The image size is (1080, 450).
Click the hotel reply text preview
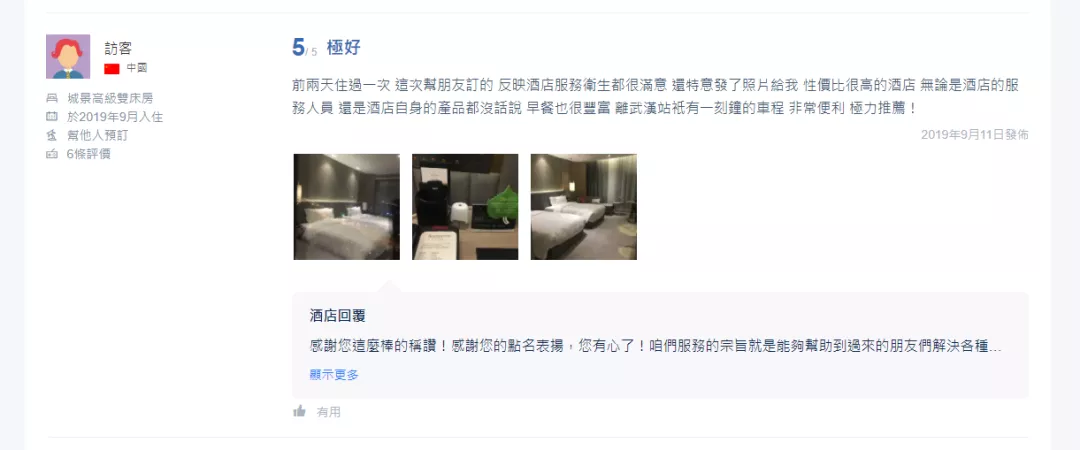pyautogui.click(x=656, y=347)
